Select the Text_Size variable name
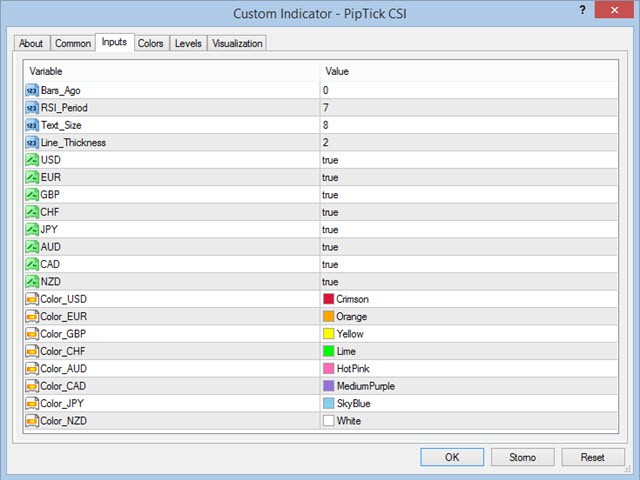This screenshot has width=640, height=480. (x=61, y=125)
